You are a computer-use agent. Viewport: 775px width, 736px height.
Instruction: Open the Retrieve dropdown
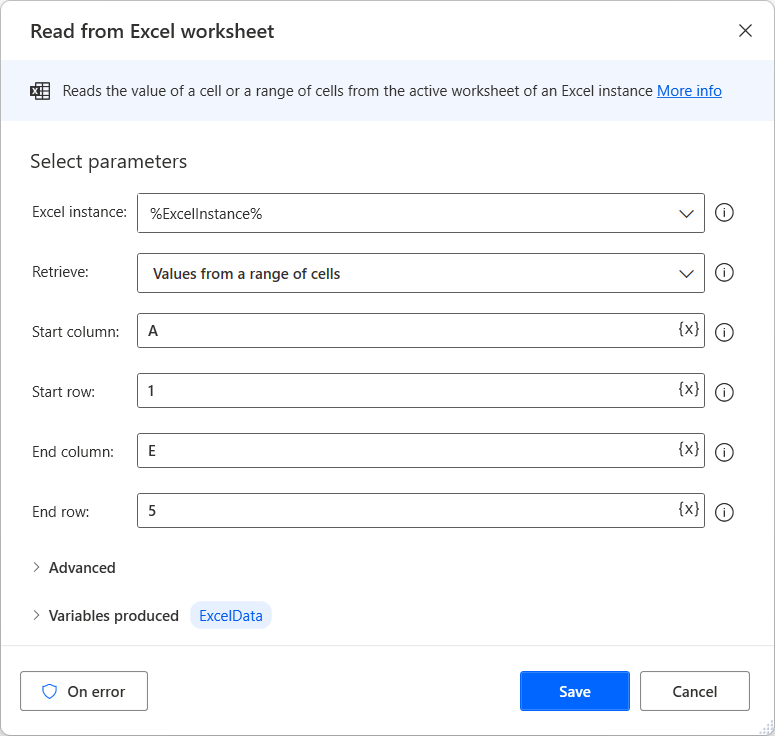pyautogui.click(x=421, y=273)
